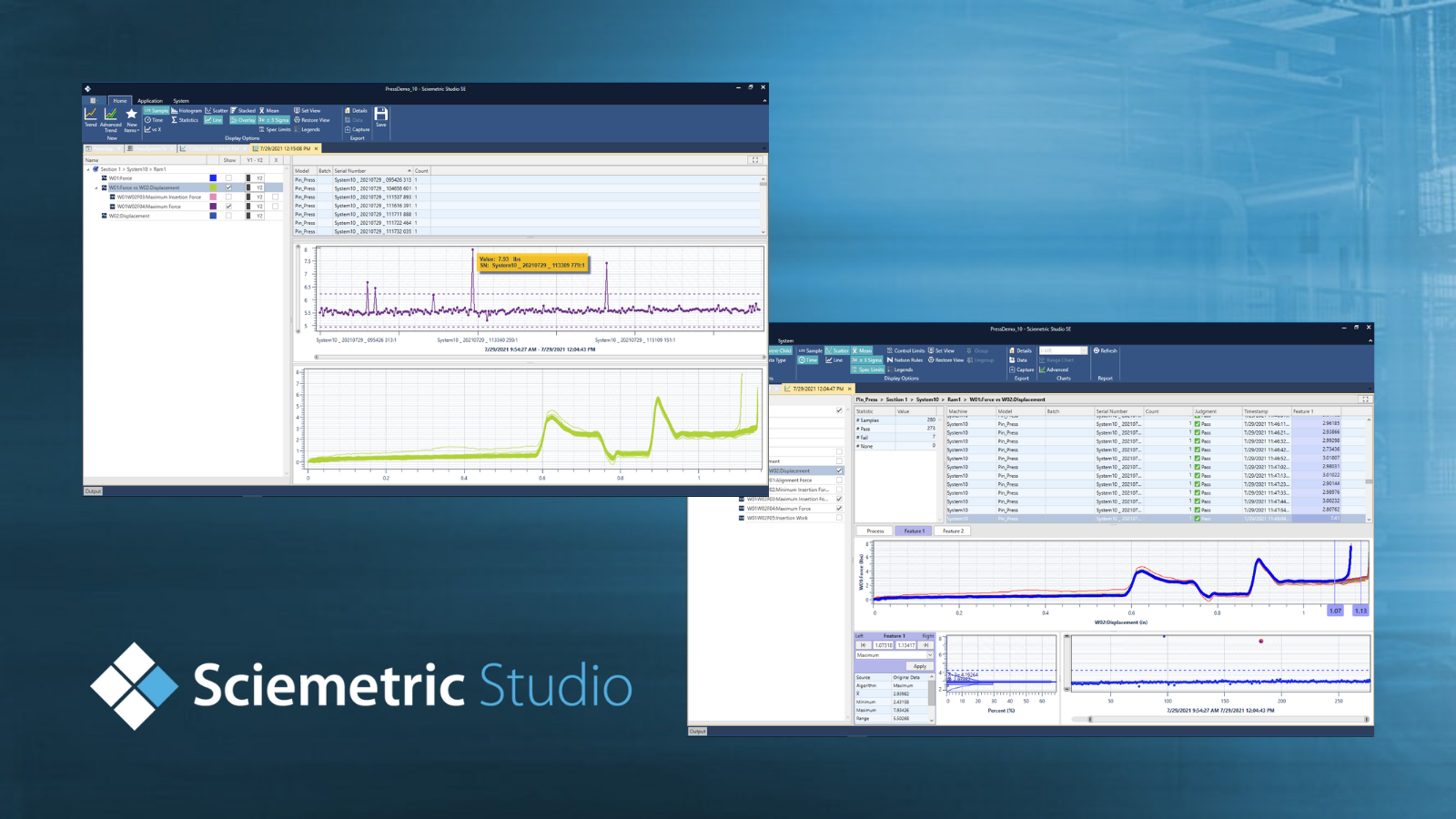
Task: Expand W01:Force vs W02:Displacement tree item
Action: 96,188
